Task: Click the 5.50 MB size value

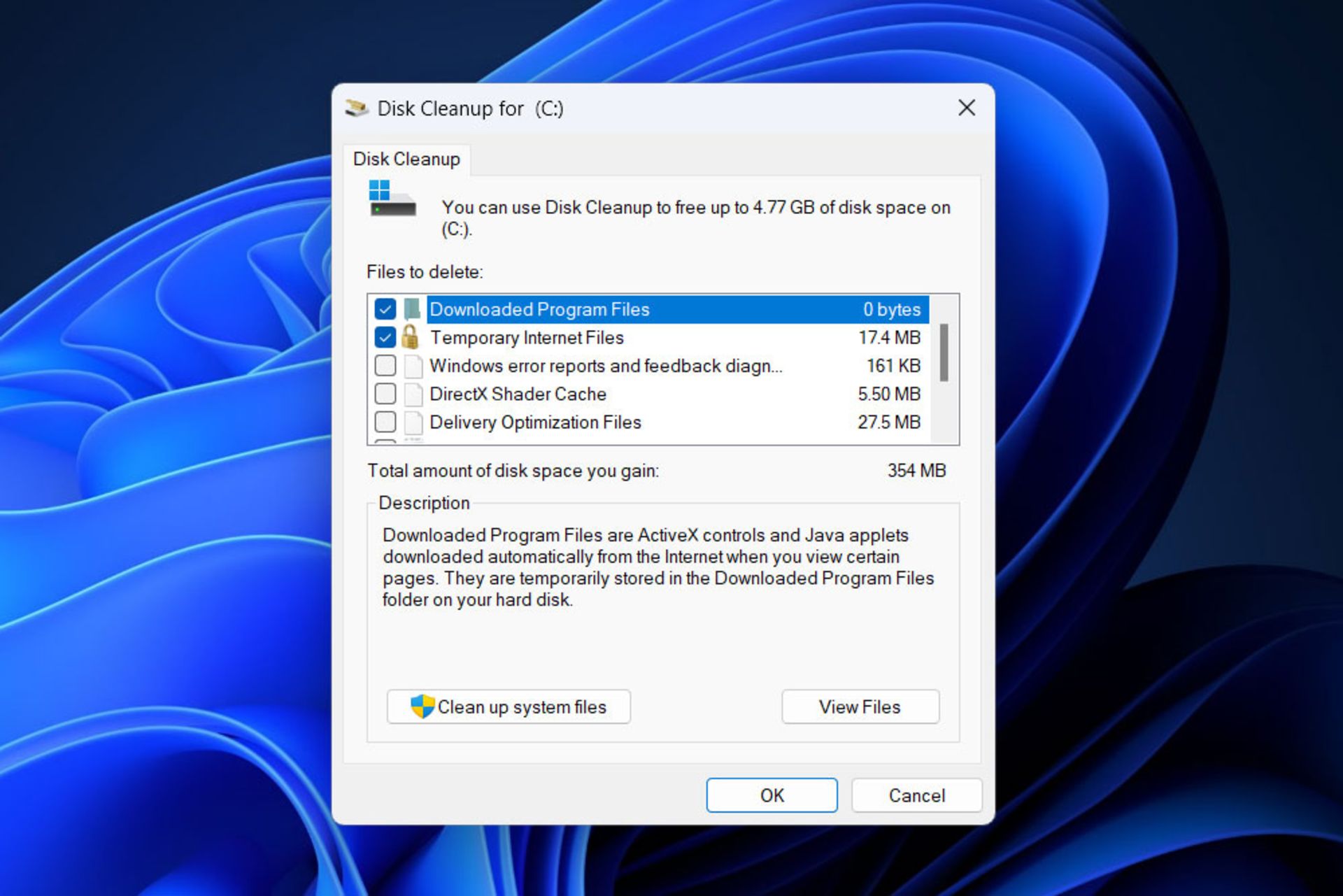Action: [x=889, y=394]
